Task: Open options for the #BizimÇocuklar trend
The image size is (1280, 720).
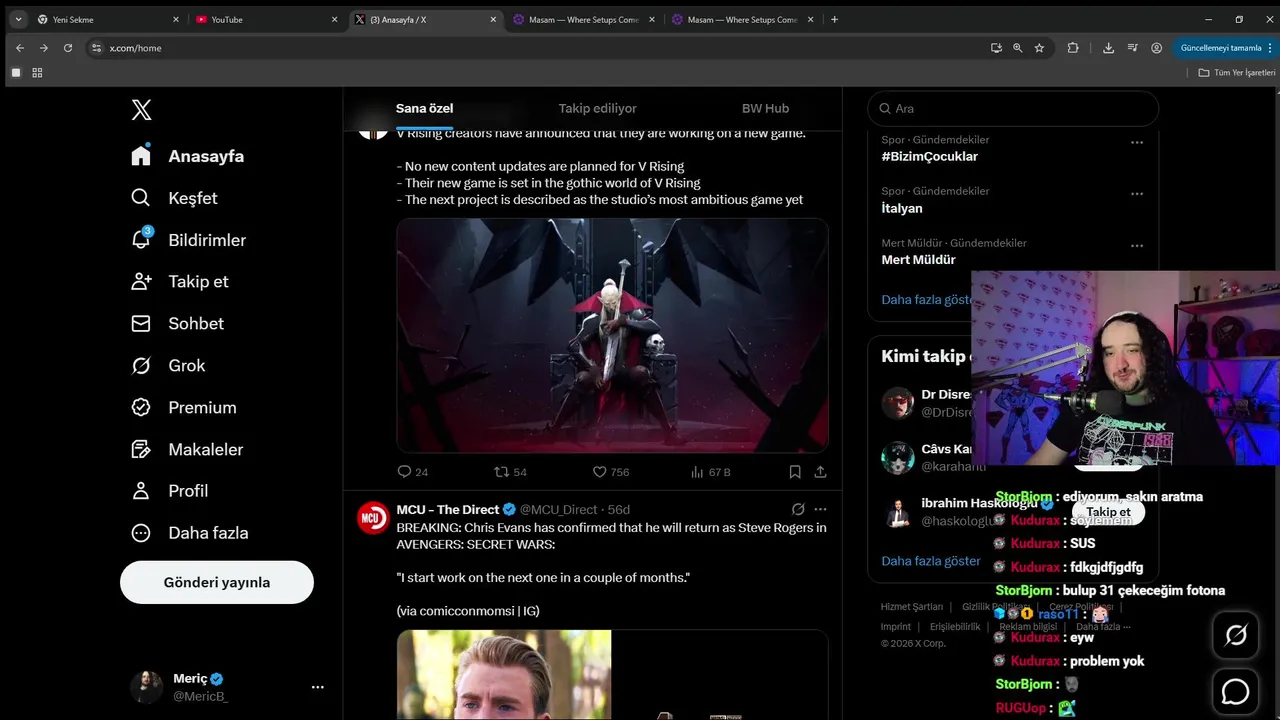Action: [x=1137, y=143]
